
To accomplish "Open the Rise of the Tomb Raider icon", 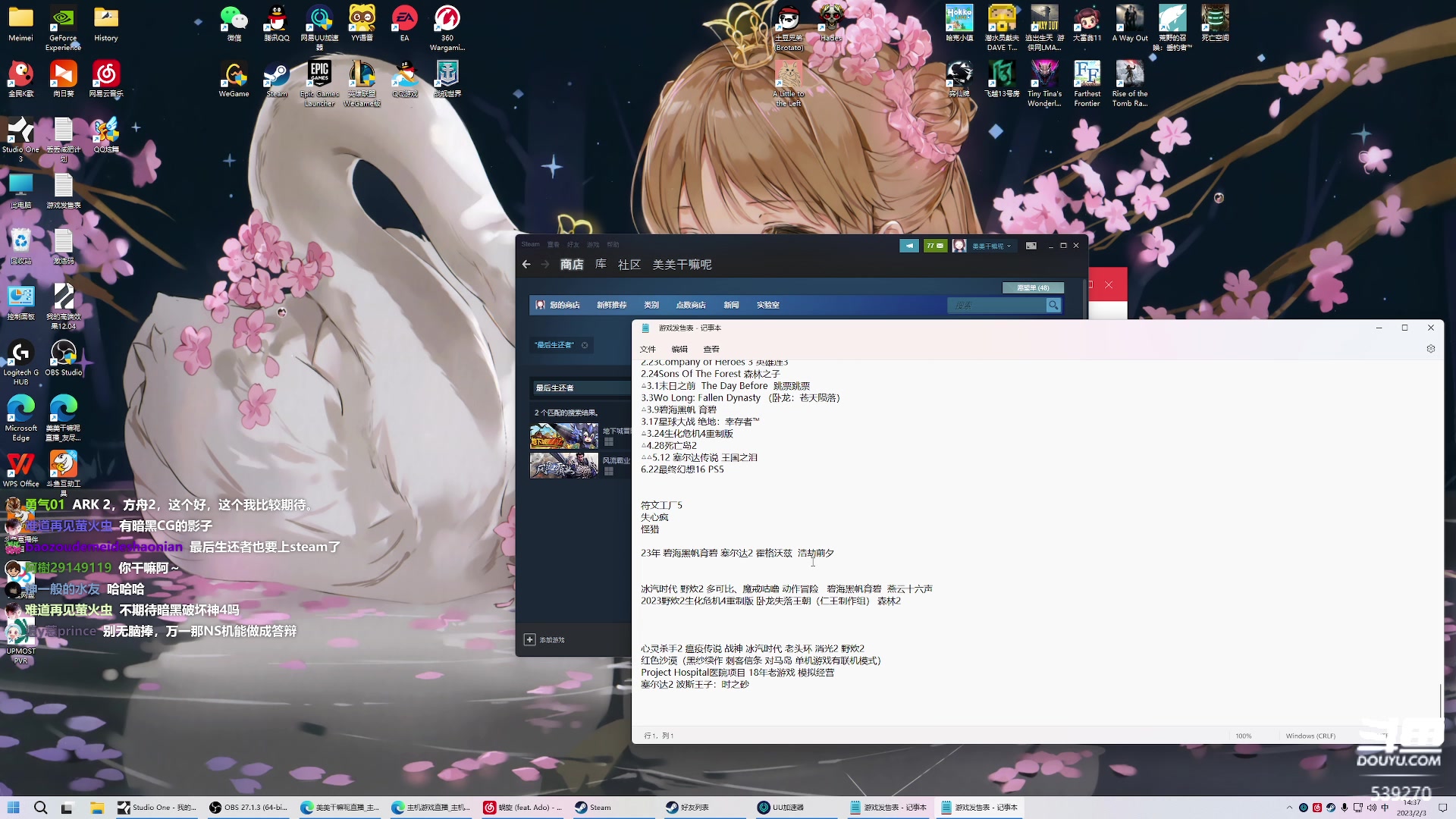I will coord(1130,83).
